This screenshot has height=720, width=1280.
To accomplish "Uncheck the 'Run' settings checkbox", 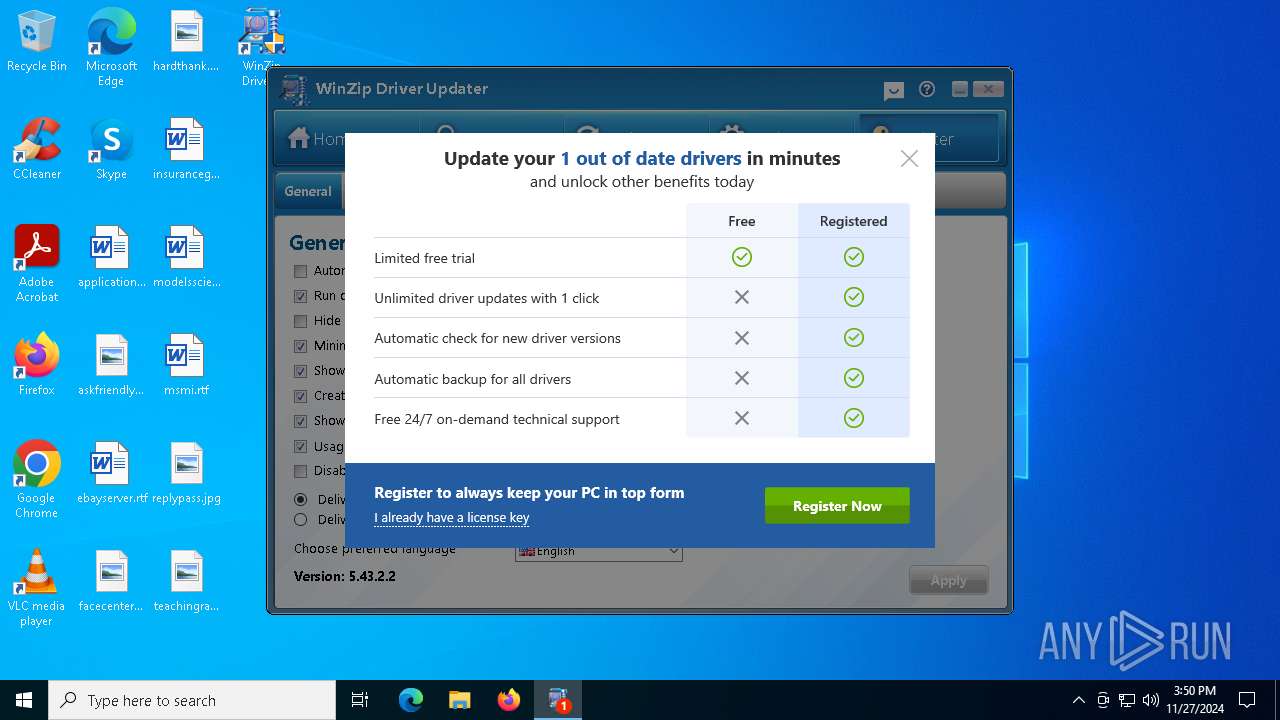I will [x=301, y=296].
